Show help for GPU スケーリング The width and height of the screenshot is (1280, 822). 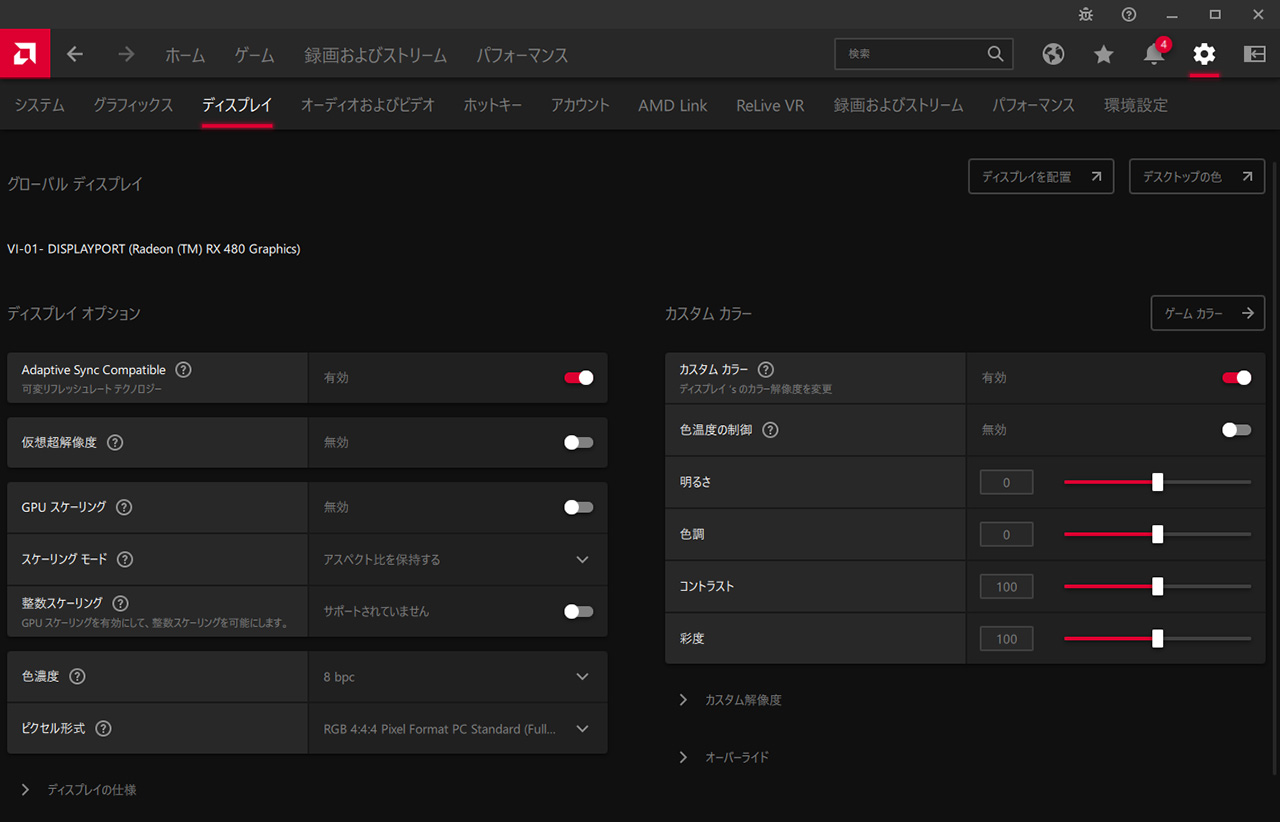[x=124, y=507]
